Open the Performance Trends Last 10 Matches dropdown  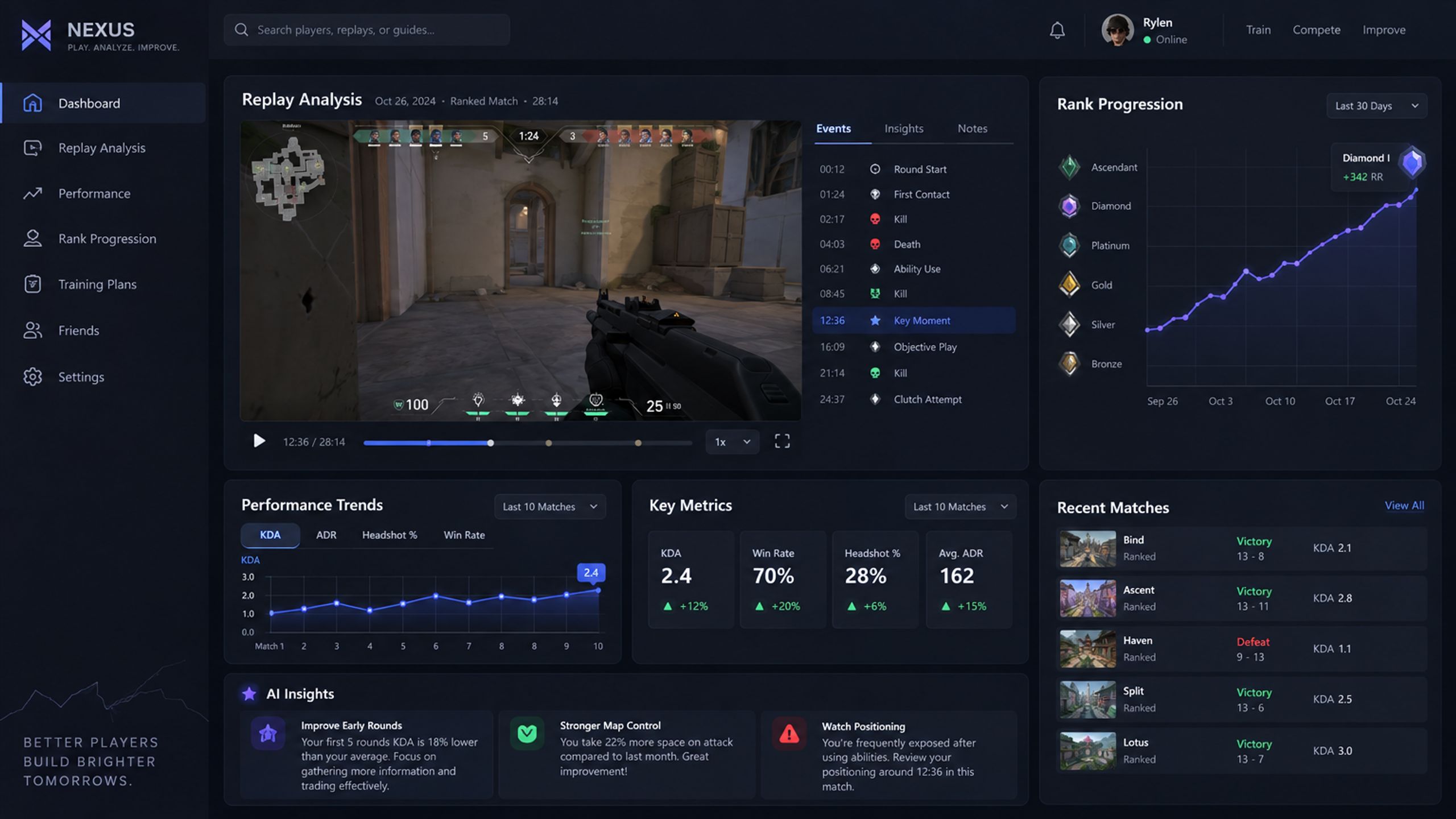[x=549, y=507]
